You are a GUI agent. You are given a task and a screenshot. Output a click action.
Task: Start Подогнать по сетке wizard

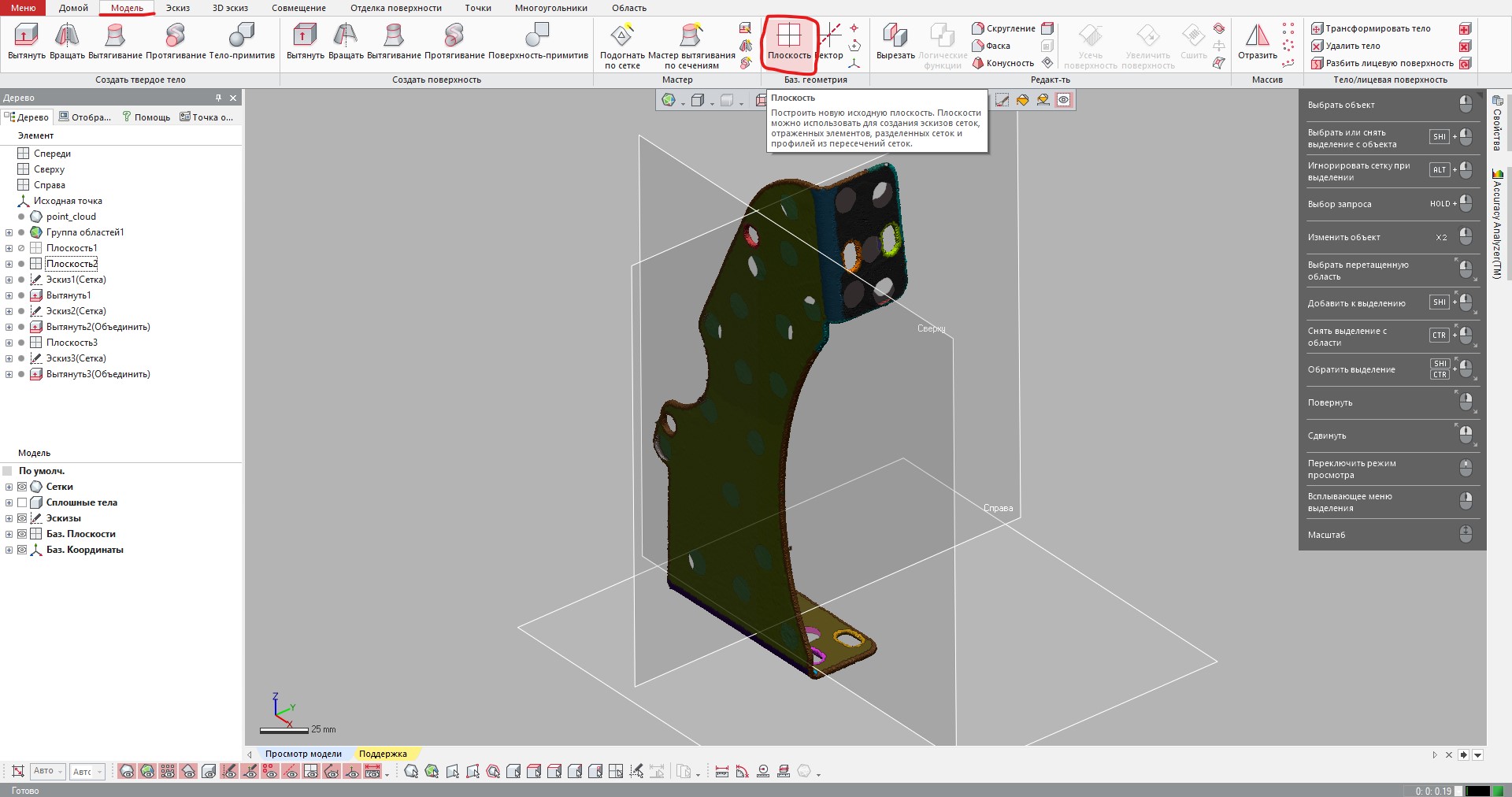click(x=622, y=46)
